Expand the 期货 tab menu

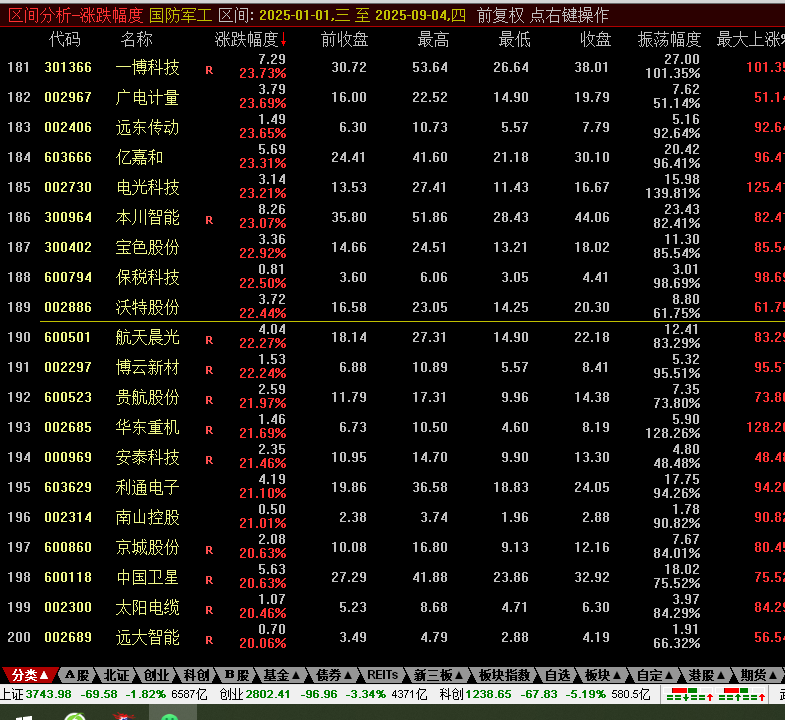[x=758, y=675]
